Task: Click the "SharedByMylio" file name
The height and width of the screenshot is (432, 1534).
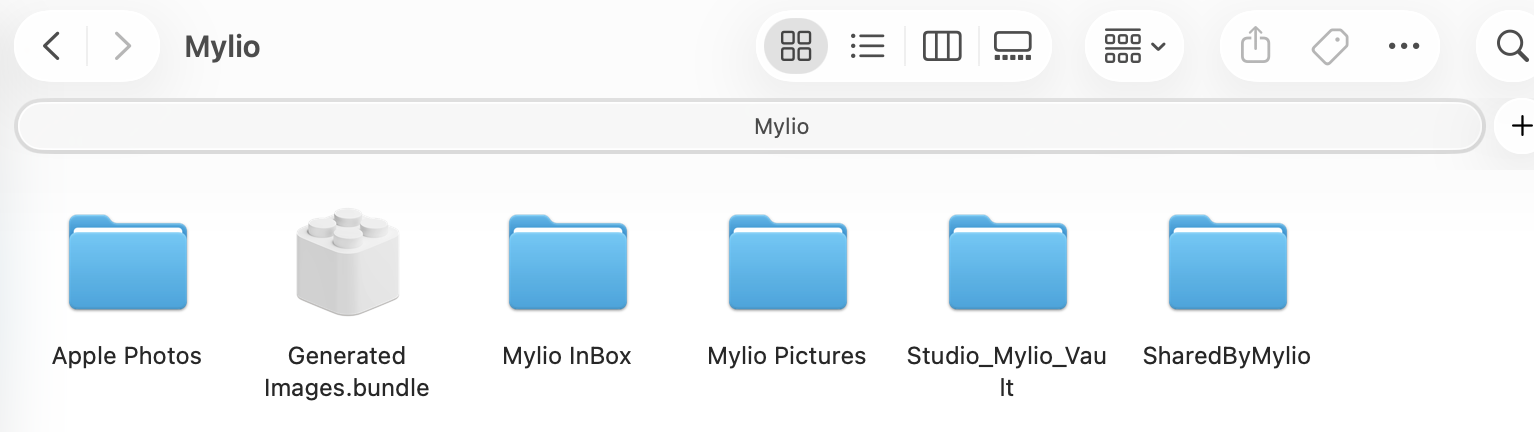Action: 1227,356
